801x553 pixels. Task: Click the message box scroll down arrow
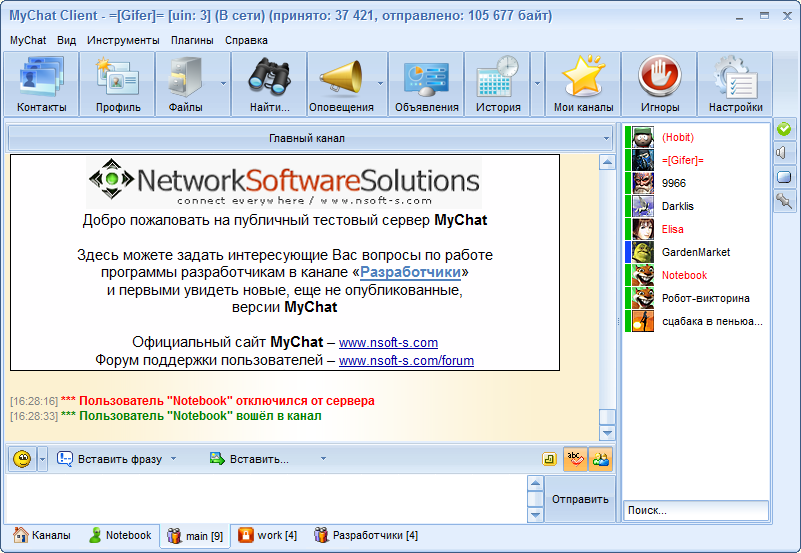[x=535, y=514]
